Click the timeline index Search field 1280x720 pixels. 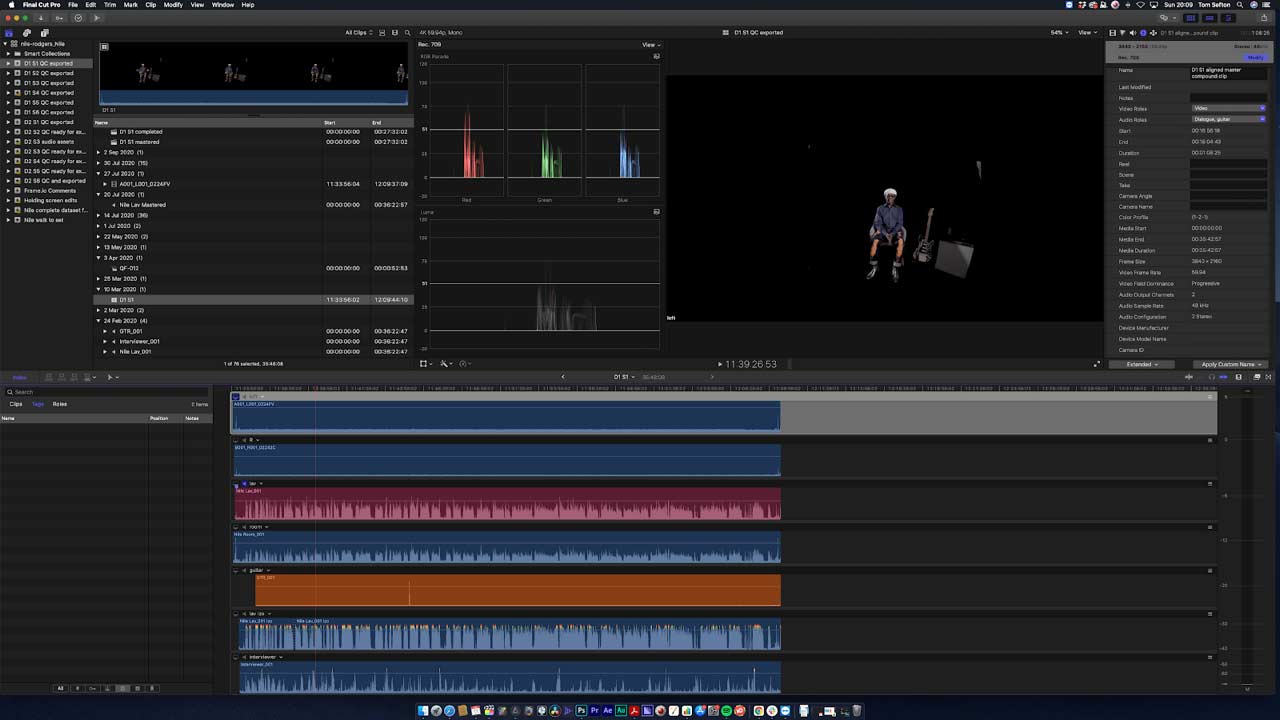[107, 392]
